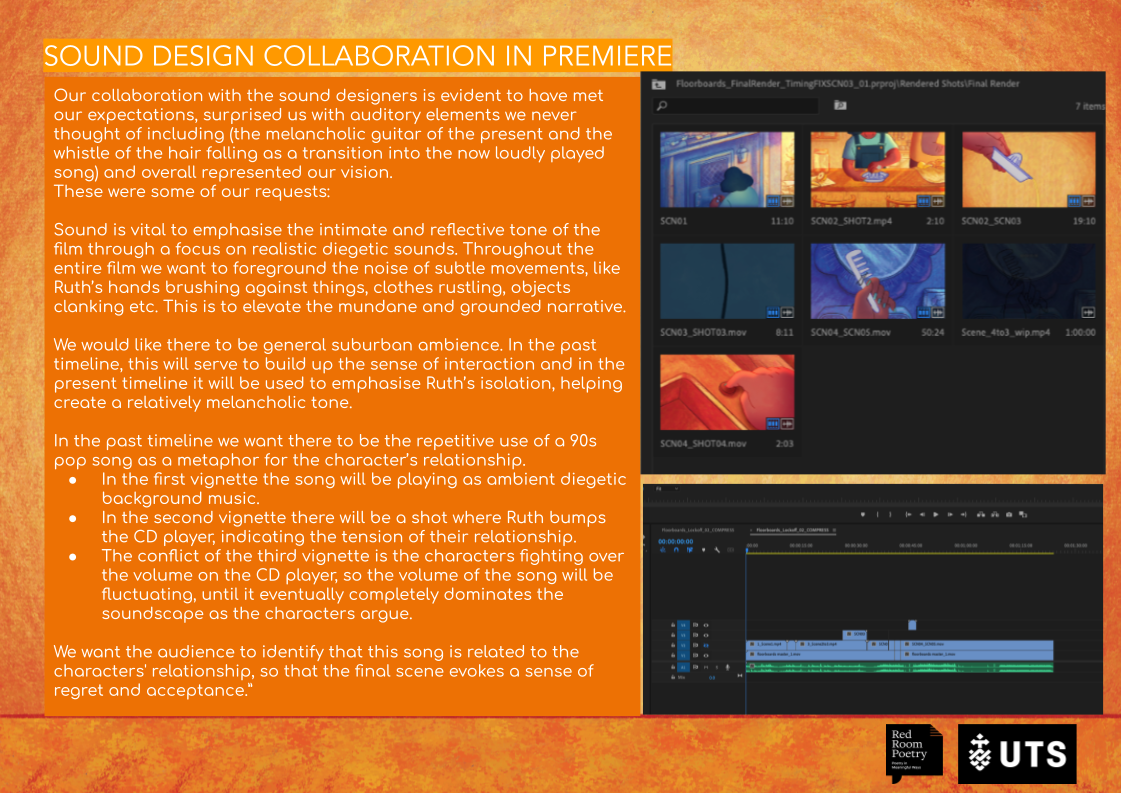The image size is (1121, 793).
Task: Select the timeline wrench settings icon
Action: click(717, 550)
